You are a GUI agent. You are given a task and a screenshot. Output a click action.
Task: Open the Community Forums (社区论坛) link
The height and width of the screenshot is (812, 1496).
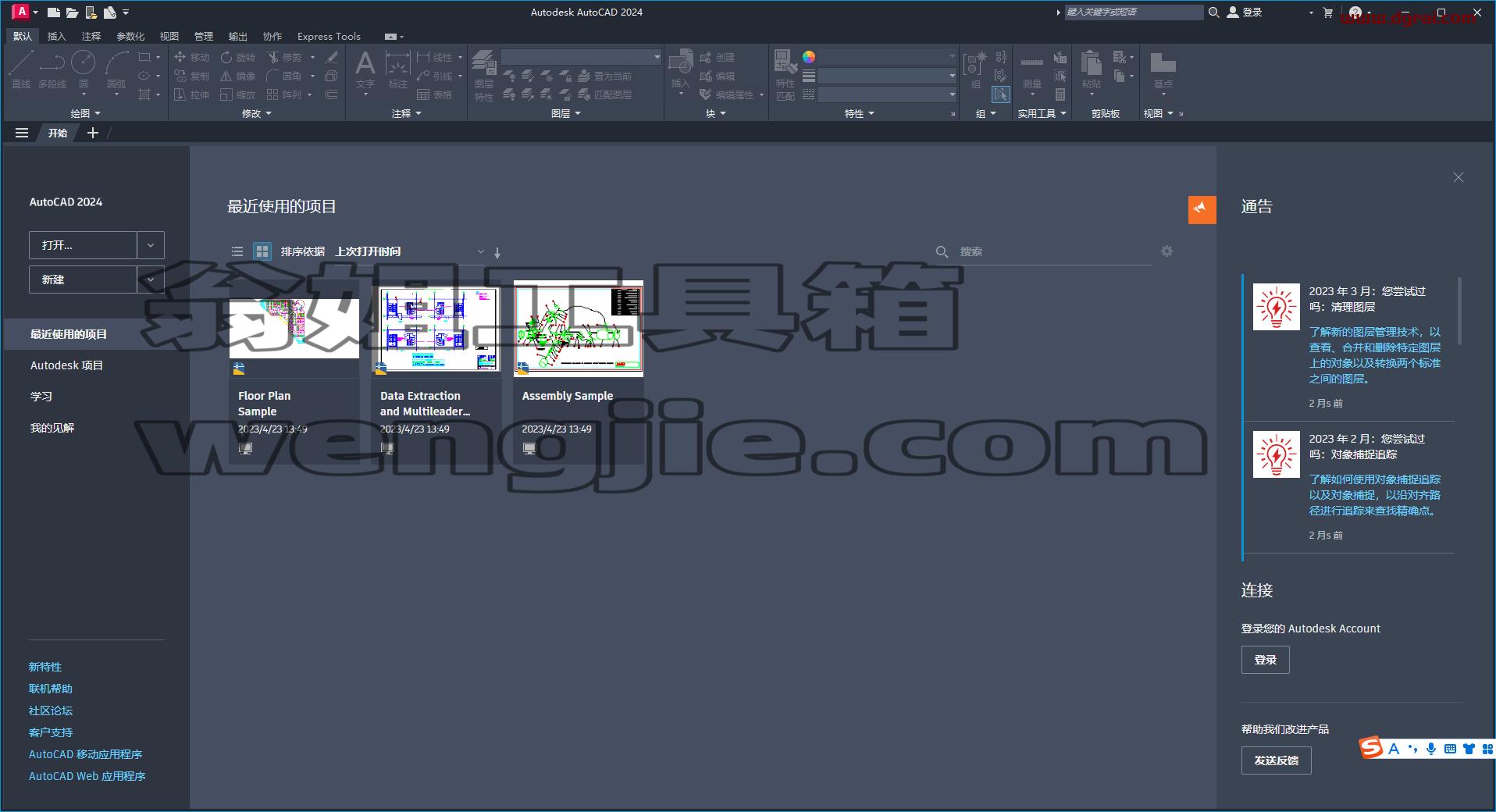(x=51, y=710)
